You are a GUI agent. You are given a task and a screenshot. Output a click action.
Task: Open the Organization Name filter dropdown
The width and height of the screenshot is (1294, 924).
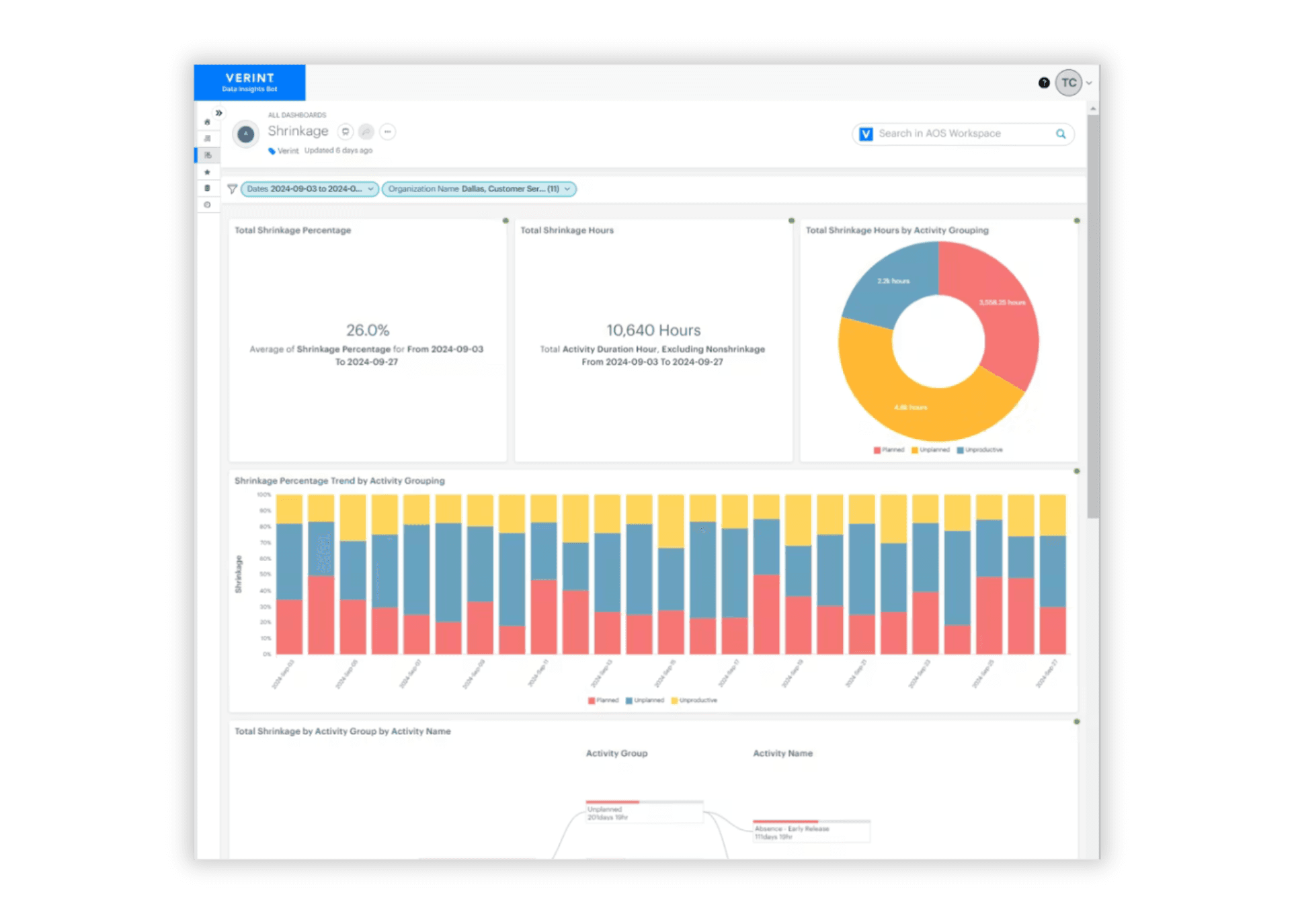(479, 189)
